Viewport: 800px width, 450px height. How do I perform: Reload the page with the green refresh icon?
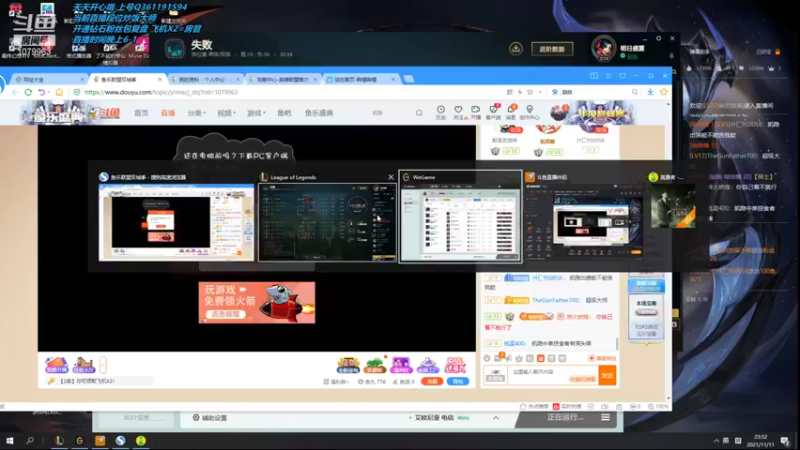28,92
